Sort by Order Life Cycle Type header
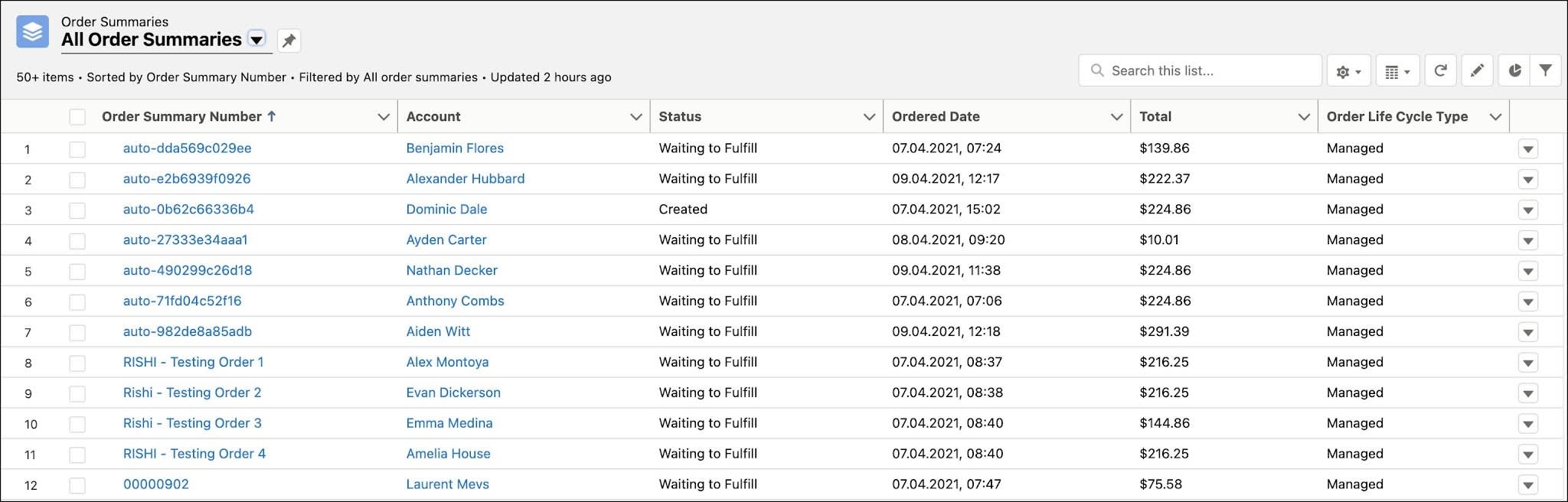1568x502 pixels. click(1397, 116)
